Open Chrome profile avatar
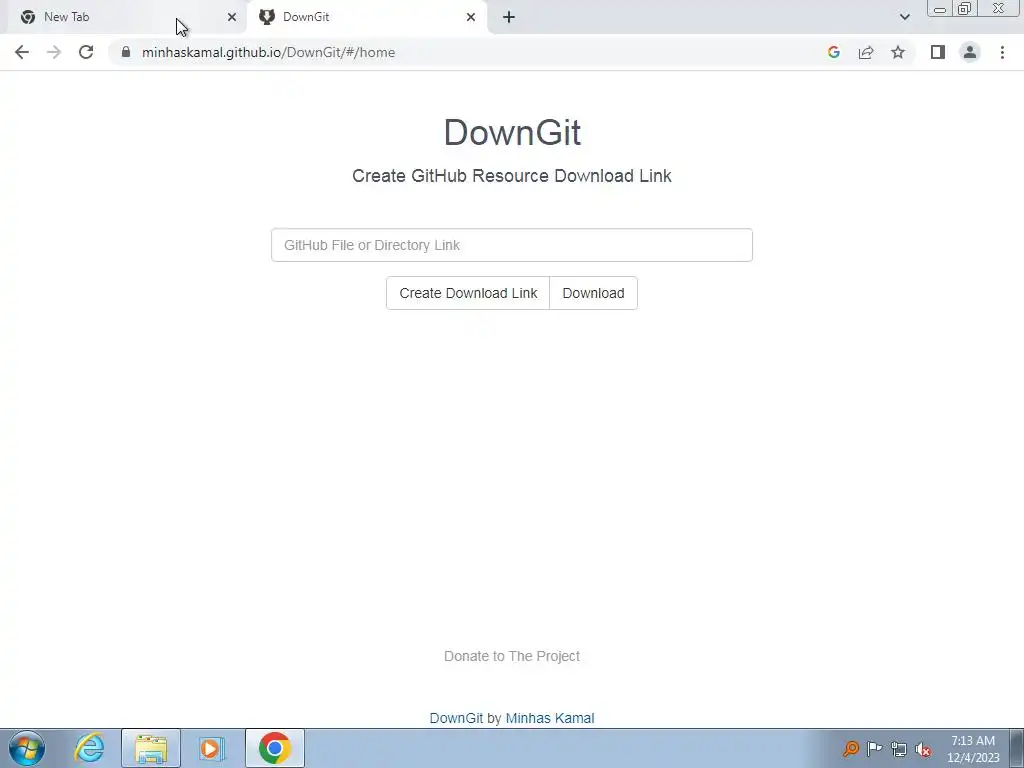 click(970, 52)
